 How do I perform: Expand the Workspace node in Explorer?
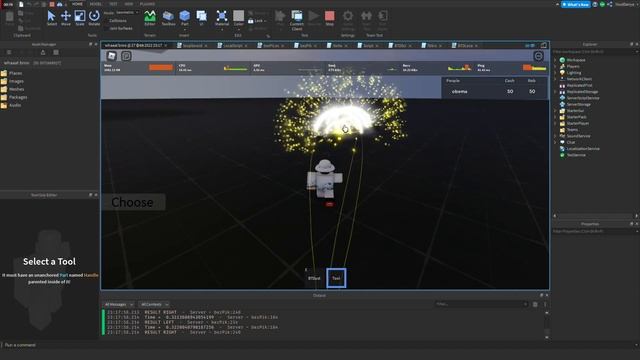pos(555,60)
